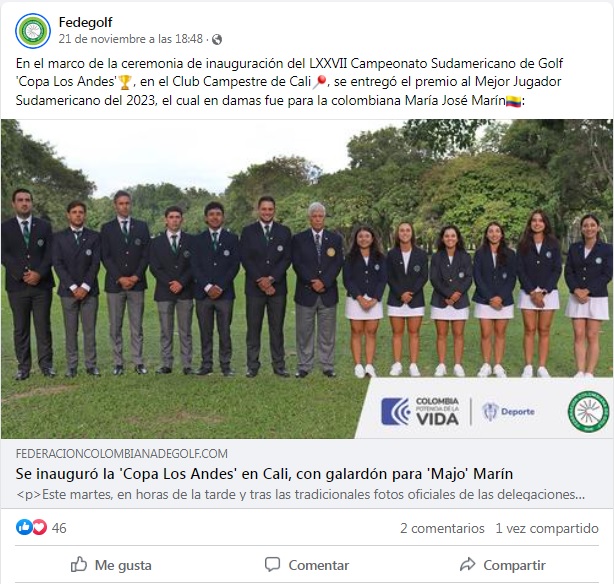Click the FEDERACIONCOLOMBIANADEGOLF.COM domain link

click(x=122, y=454)
